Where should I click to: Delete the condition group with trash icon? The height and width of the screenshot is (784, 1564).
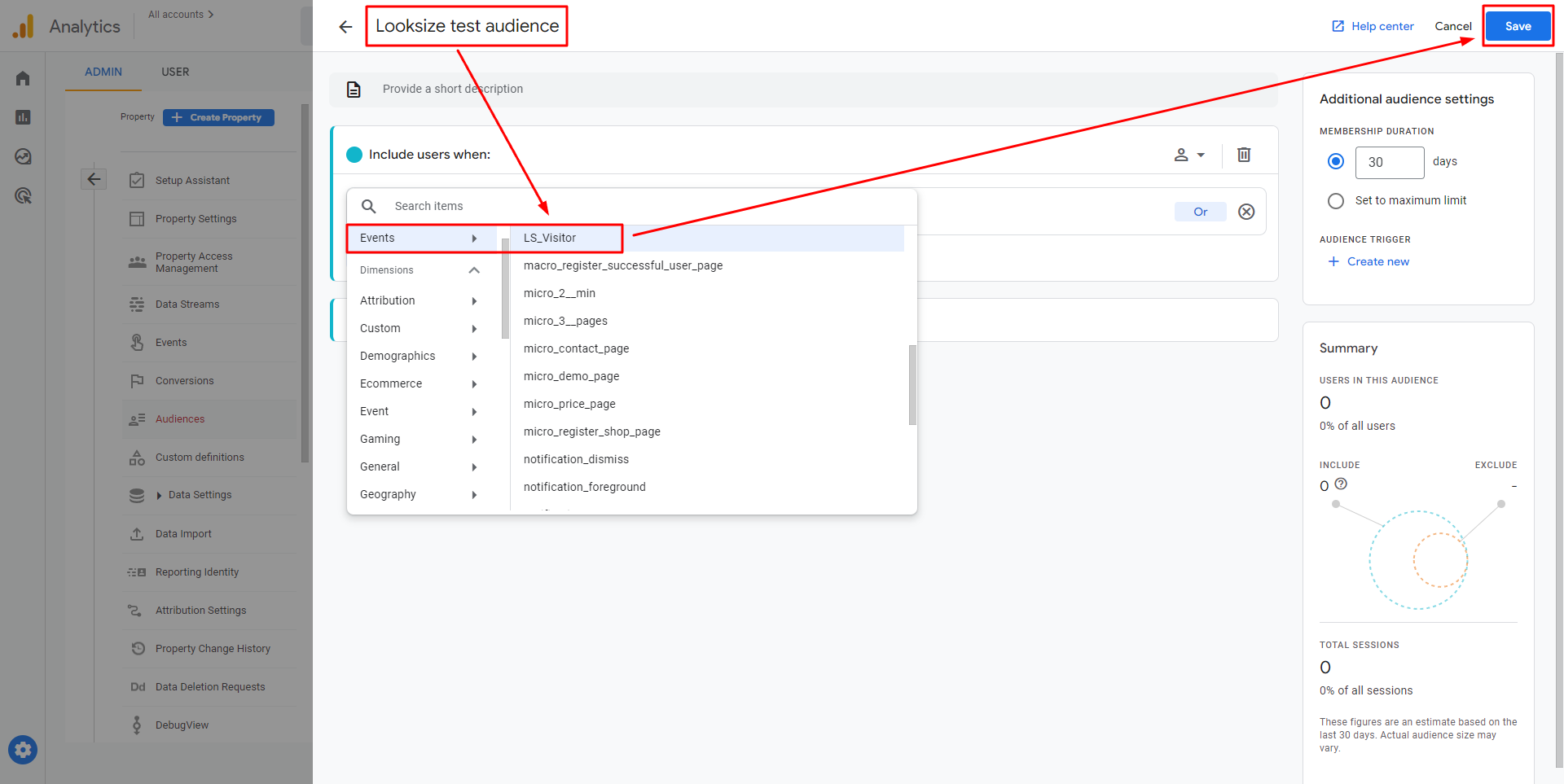coord(1244,155)
